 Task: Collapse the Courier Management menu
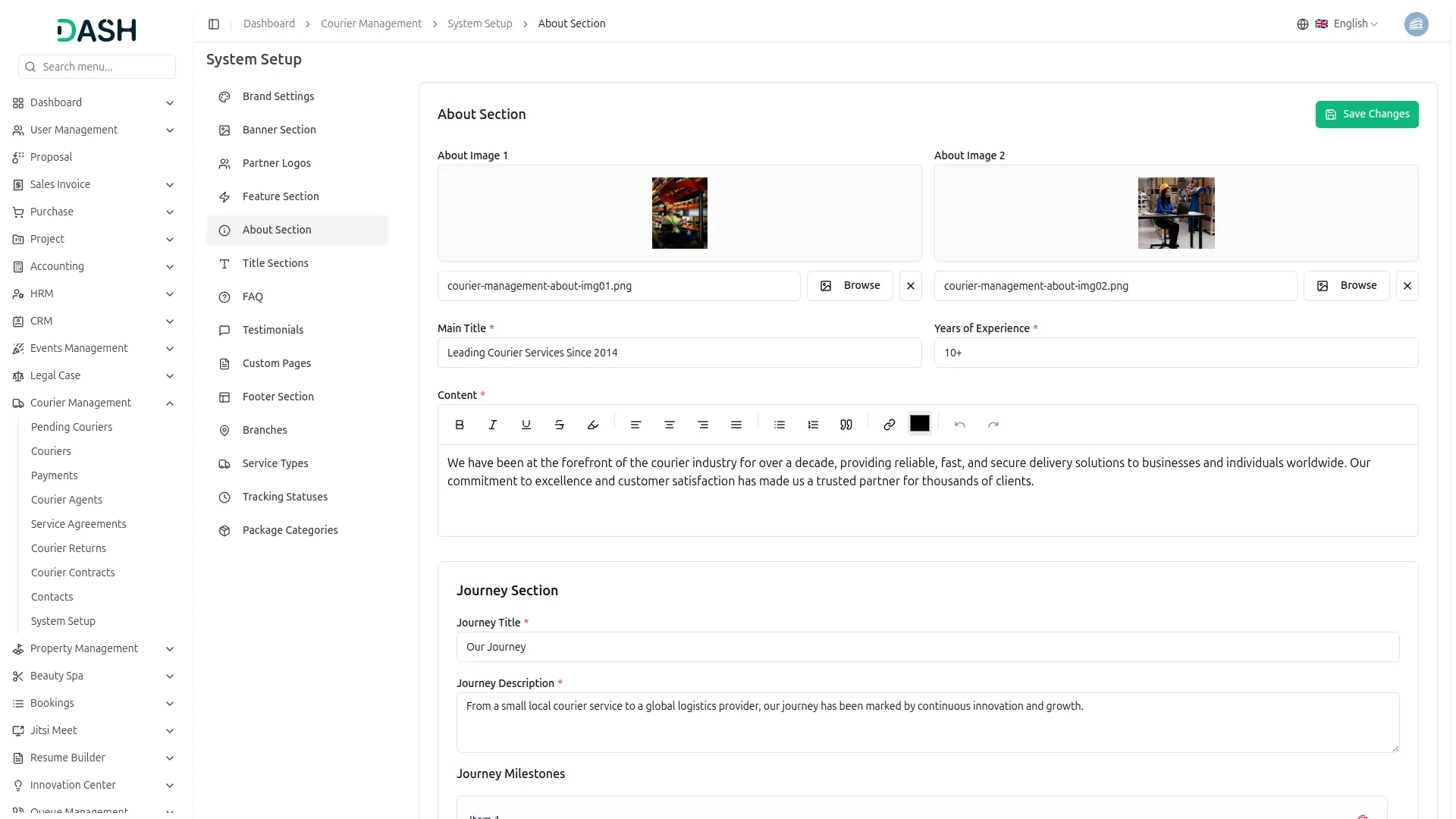click(170, 403)
